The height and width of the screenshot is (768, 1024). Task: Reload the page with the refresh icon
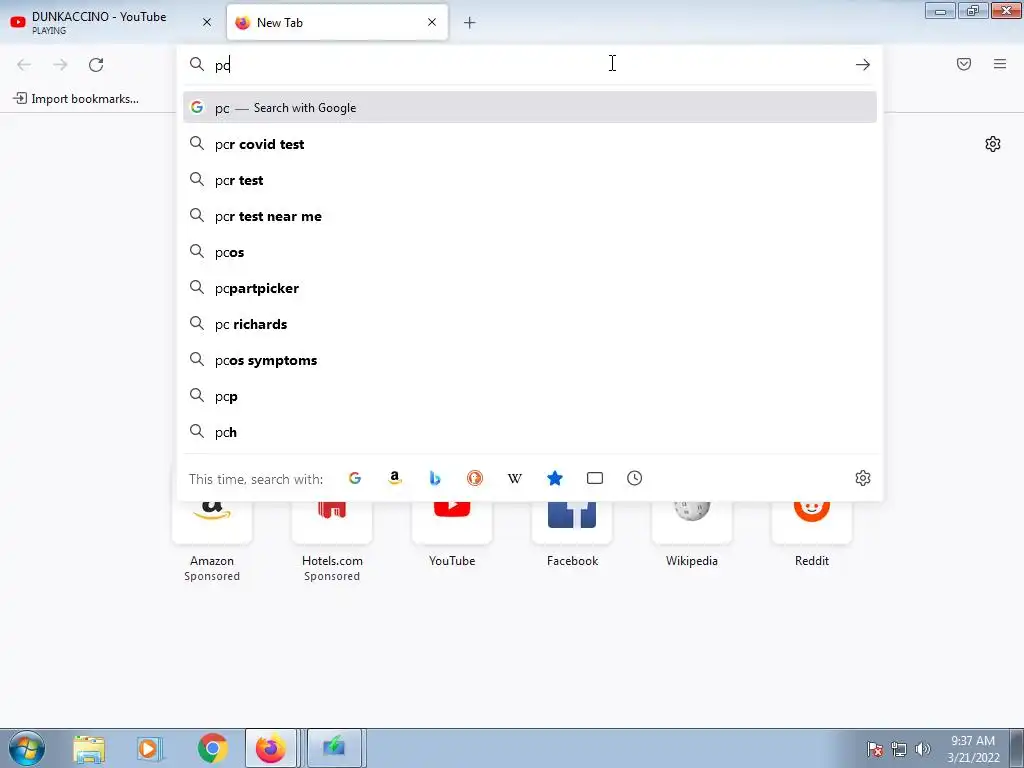tap(96, 65)
